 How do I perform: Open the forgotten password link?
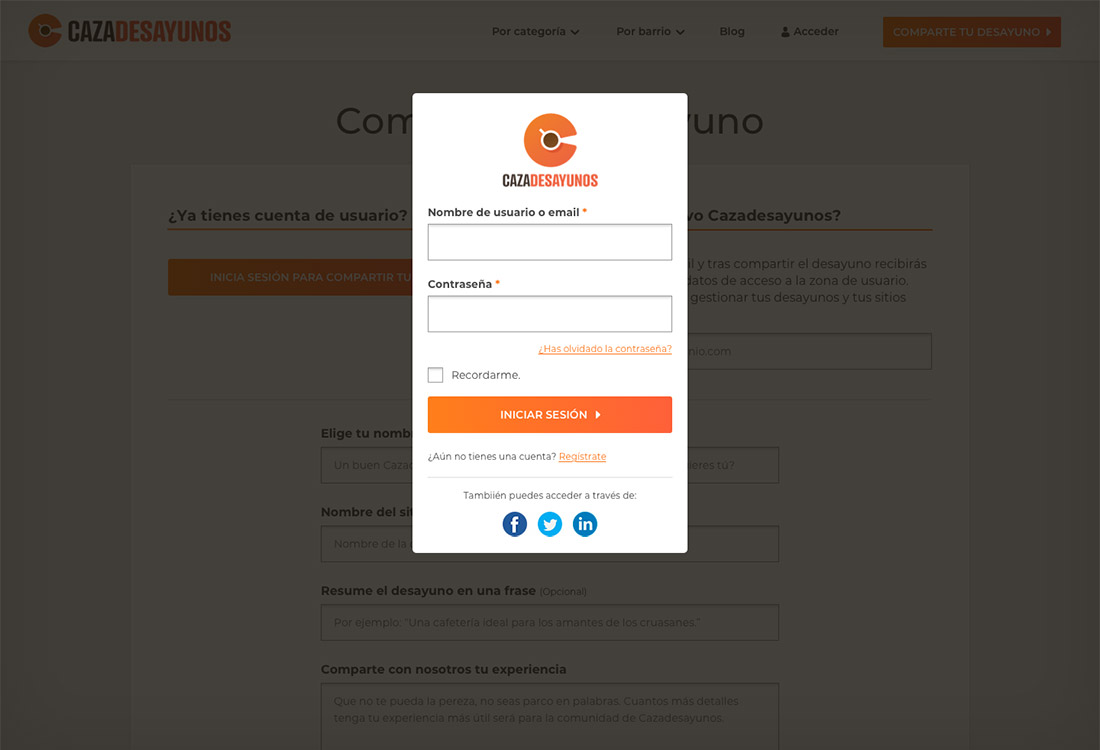click(605, 349)
